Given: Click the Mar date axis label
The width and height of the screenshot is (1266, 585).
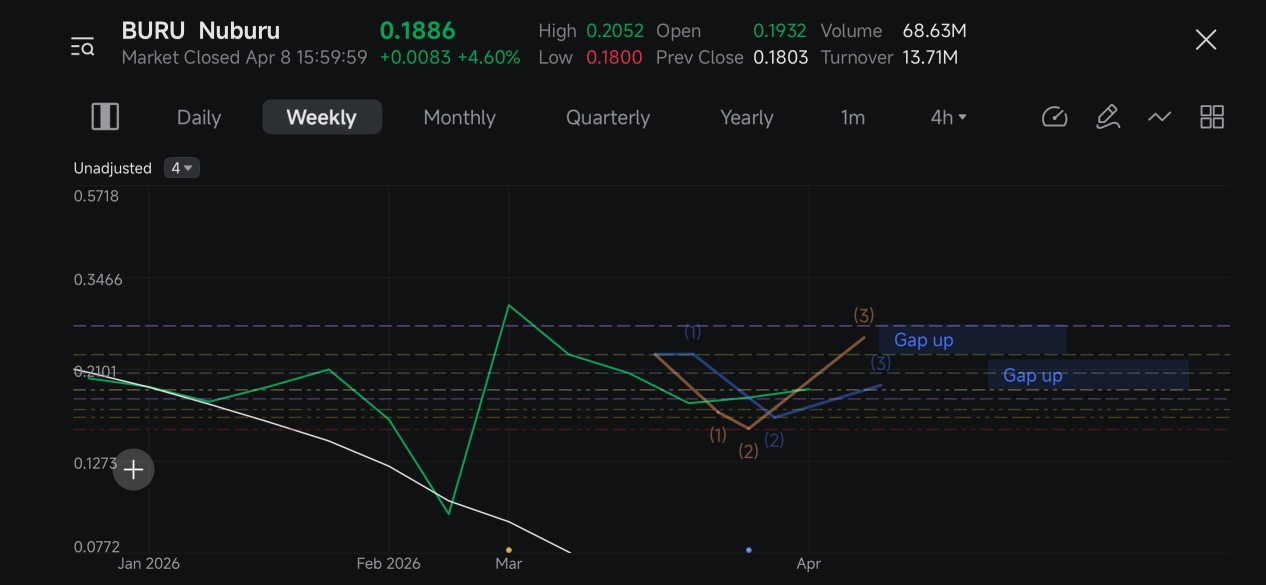Looking at the screenshot, I should 509,564.
